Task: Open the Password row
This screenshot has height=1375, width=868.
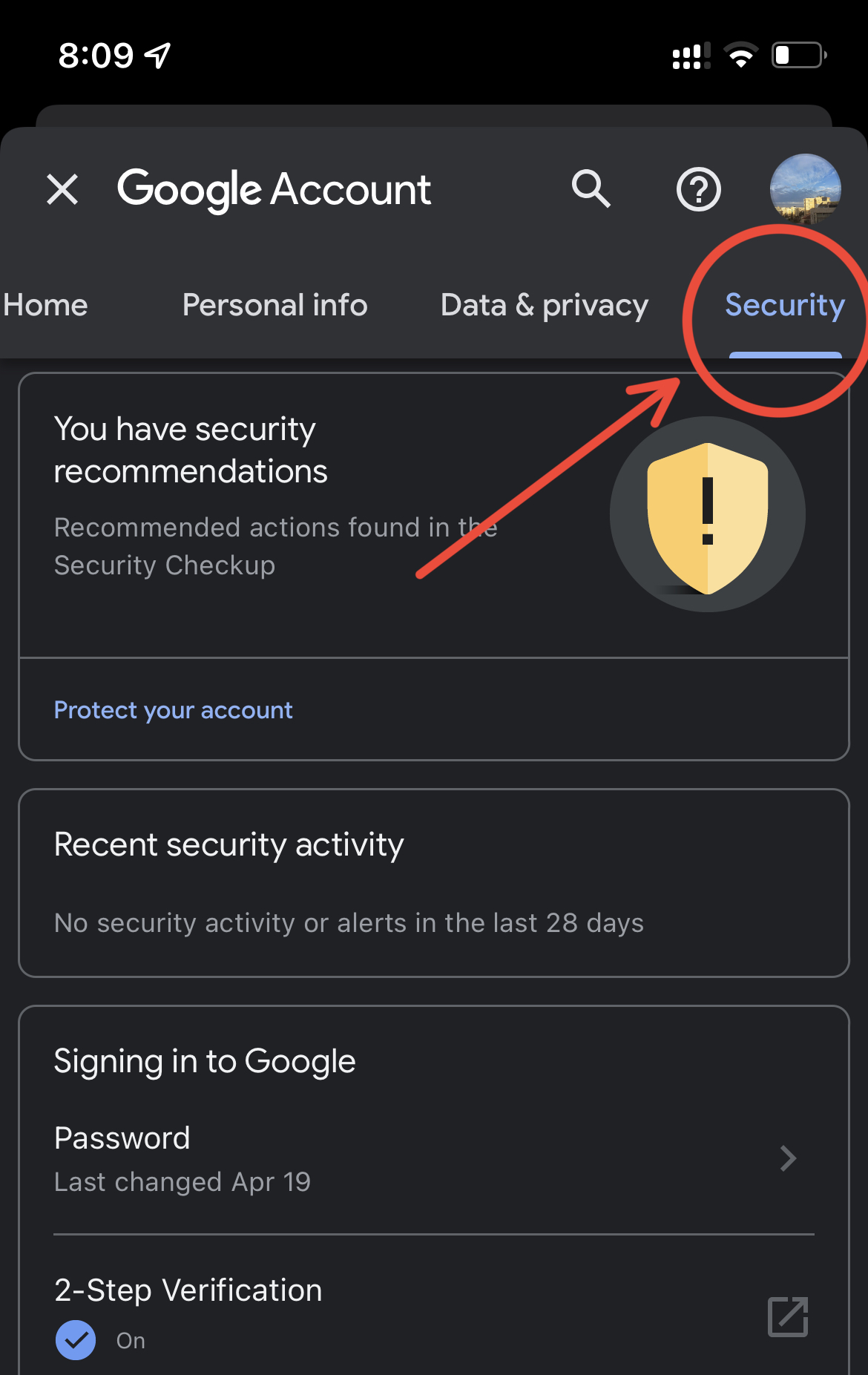Action: point(434,1158)
